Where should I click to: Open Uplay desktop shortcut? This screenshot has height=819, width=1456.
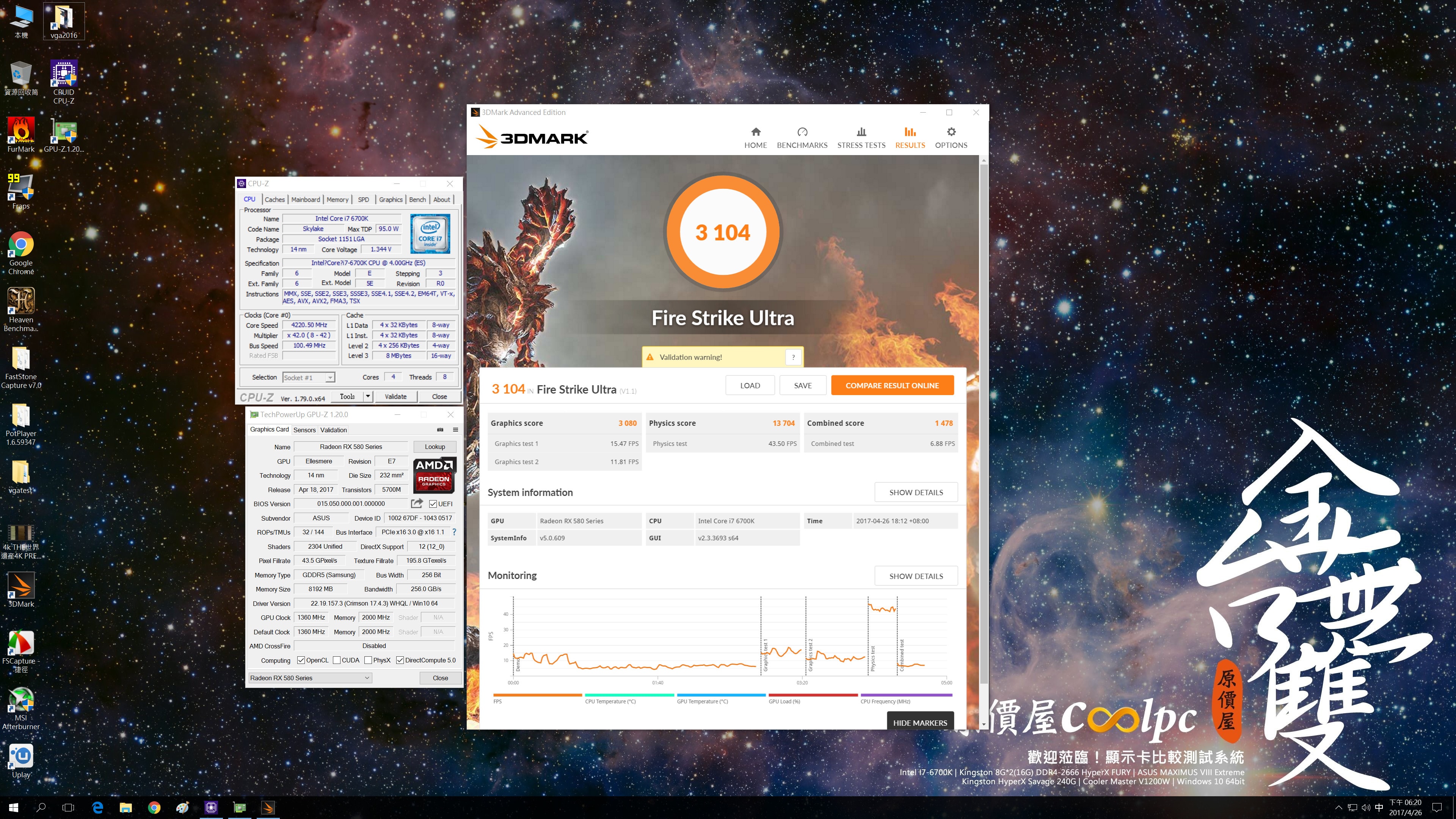pos(21,761)
